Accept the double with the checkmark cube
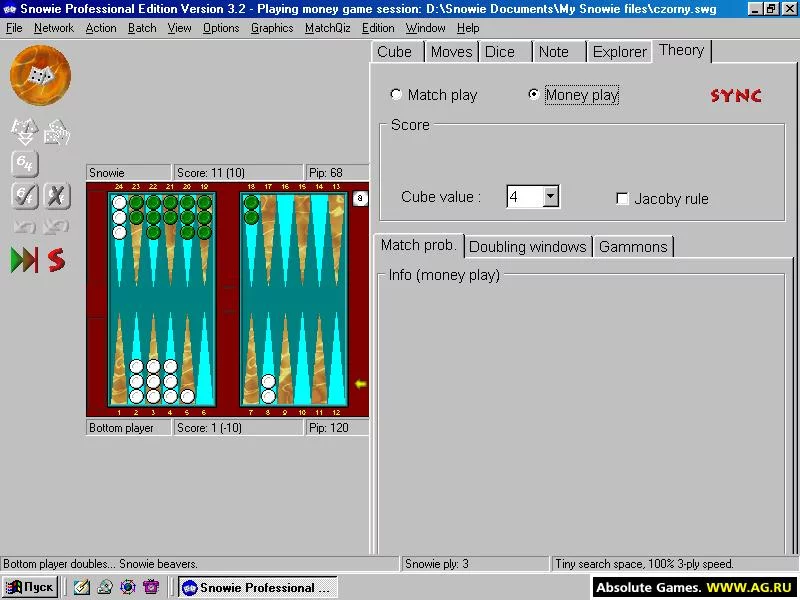The width and height of the screenshot is (800, 600). click(24, 195)
